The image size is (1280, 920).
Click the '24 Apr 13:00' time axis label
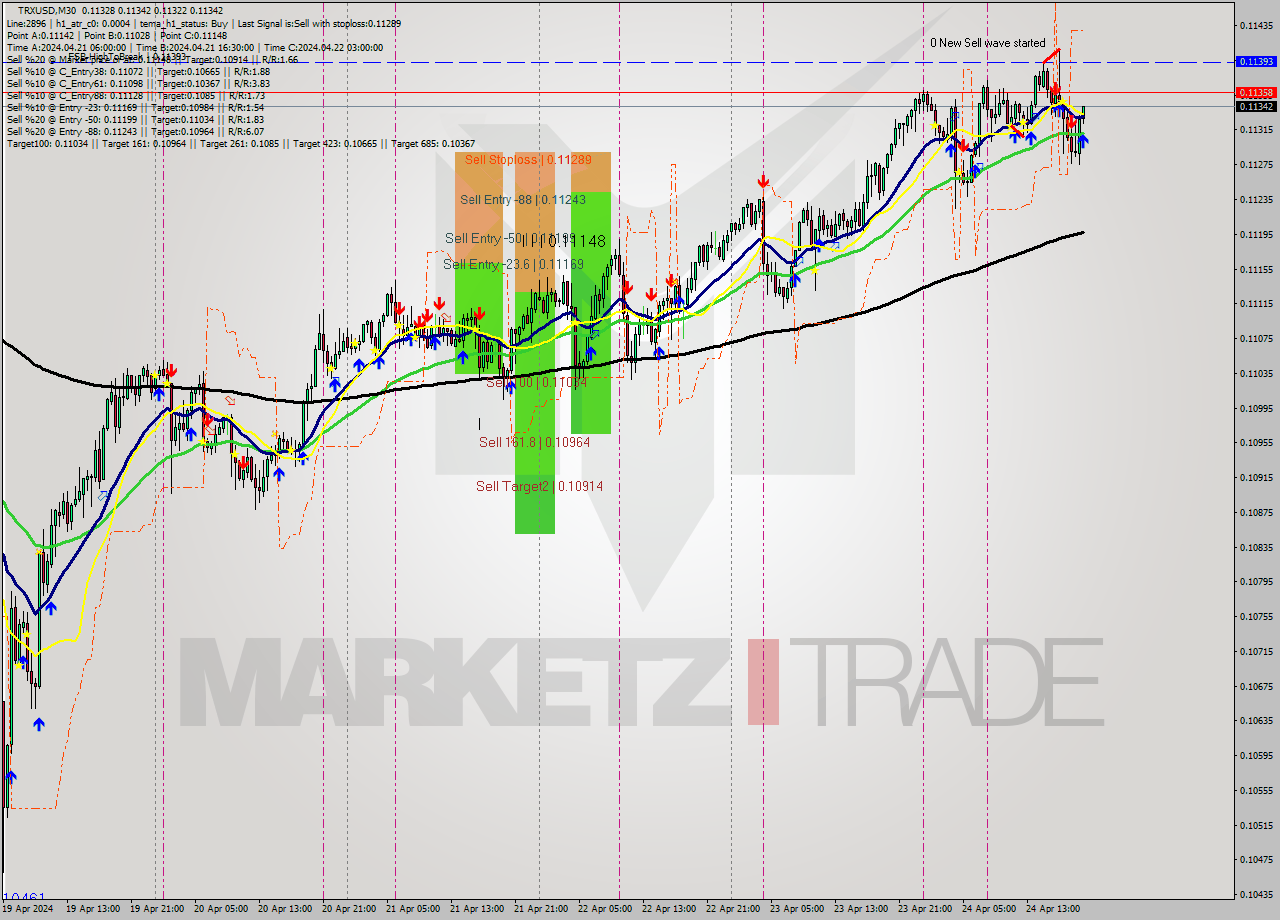(1052, 909)
